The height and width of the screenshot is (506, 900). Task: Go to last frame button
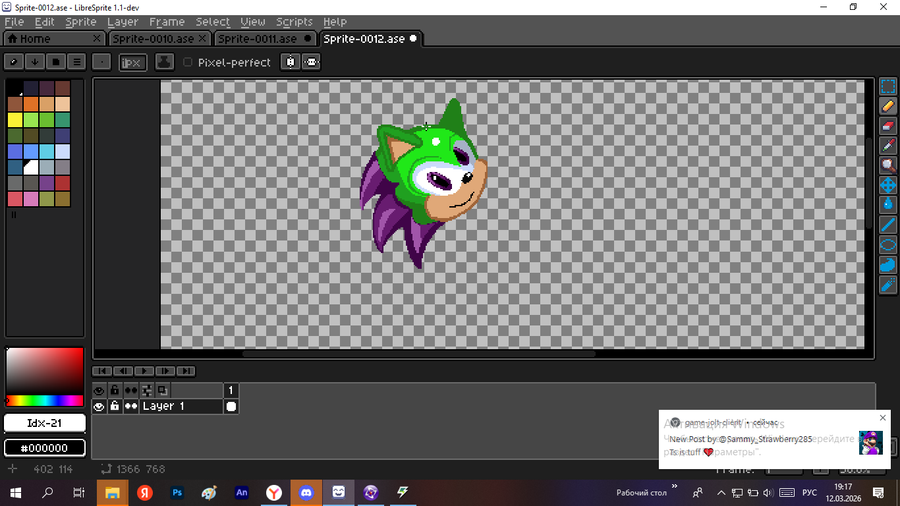[186, 371]
